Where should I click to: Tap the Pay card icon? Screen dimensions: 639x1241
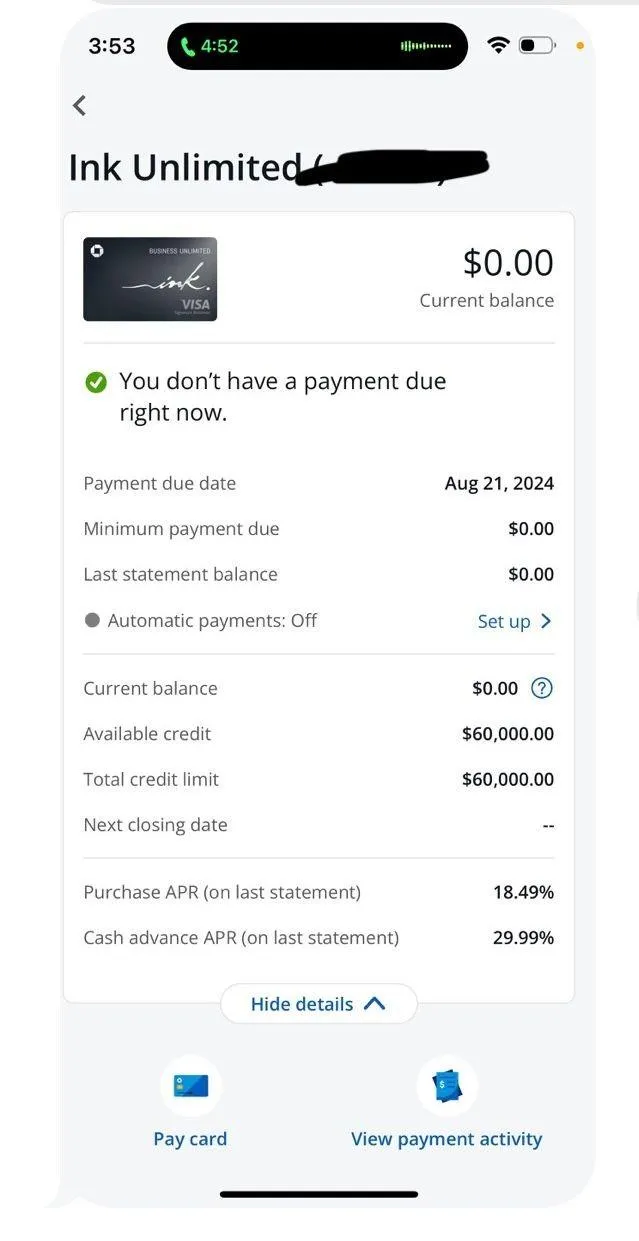click(x=190, y=1085)
